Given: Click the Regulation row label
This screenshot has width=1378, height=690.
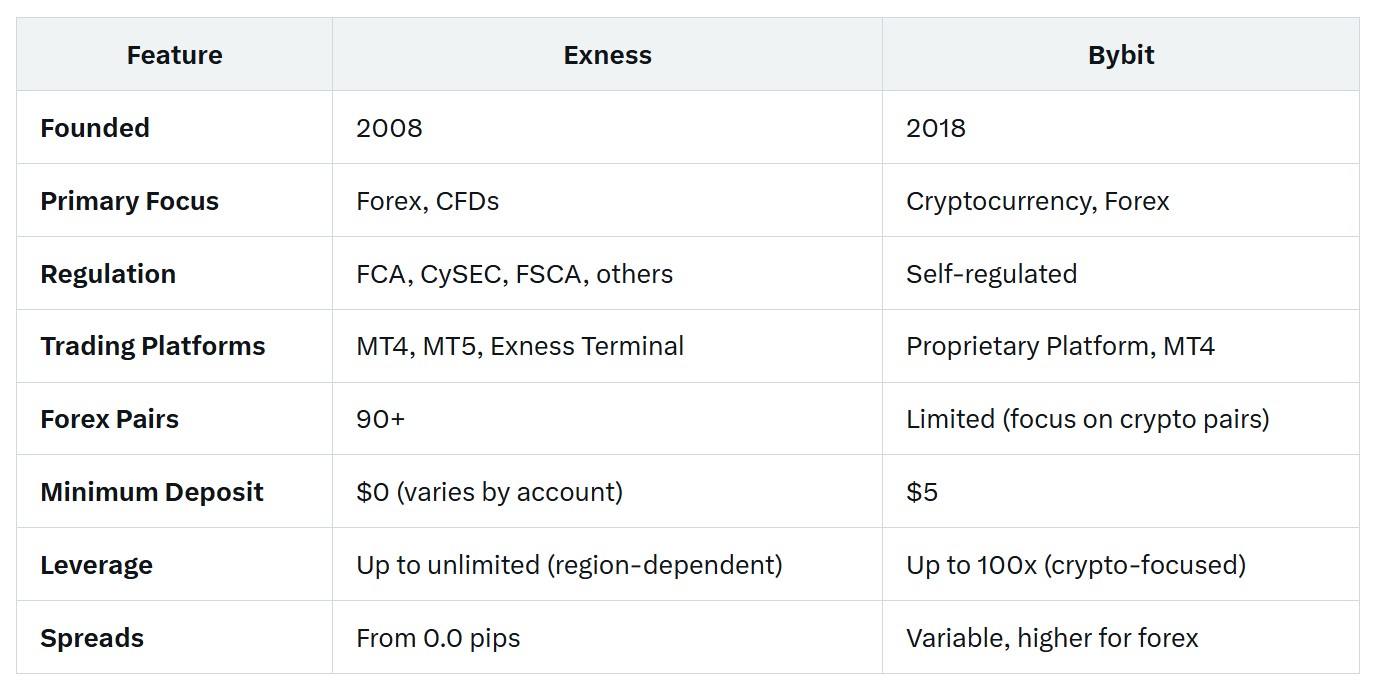Looking at the screenshot, I should coord(108,274).
